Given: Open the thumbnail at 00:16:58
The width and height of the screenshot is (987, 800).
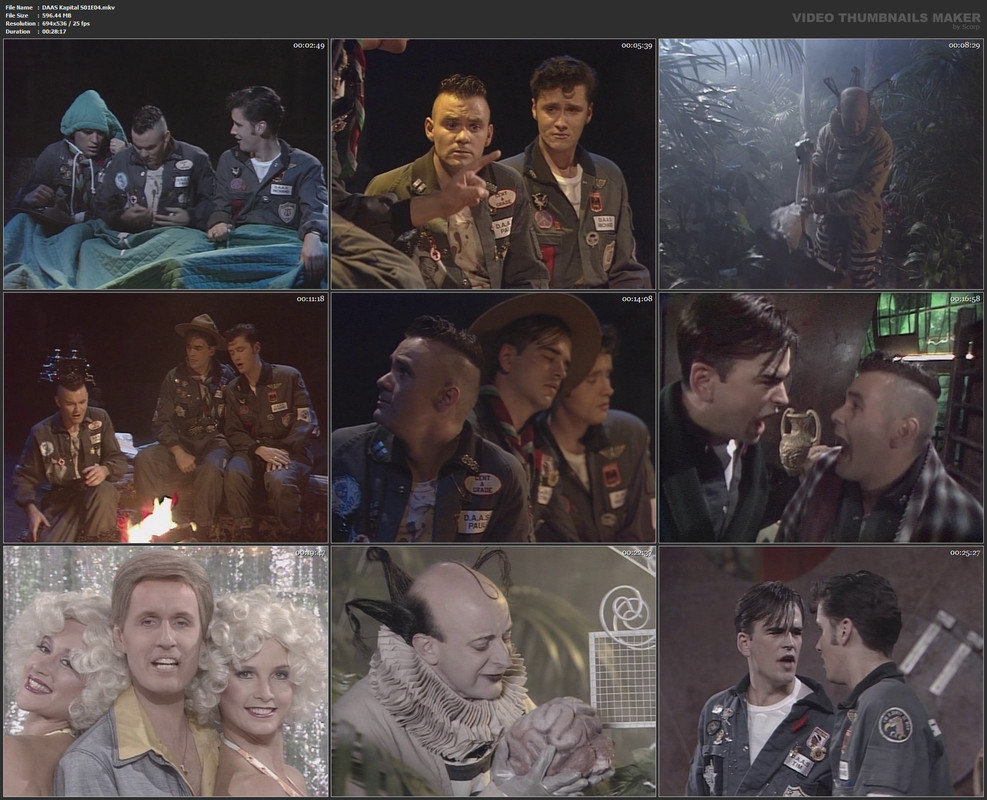Looking at the screenshot, I should point(821,417).
